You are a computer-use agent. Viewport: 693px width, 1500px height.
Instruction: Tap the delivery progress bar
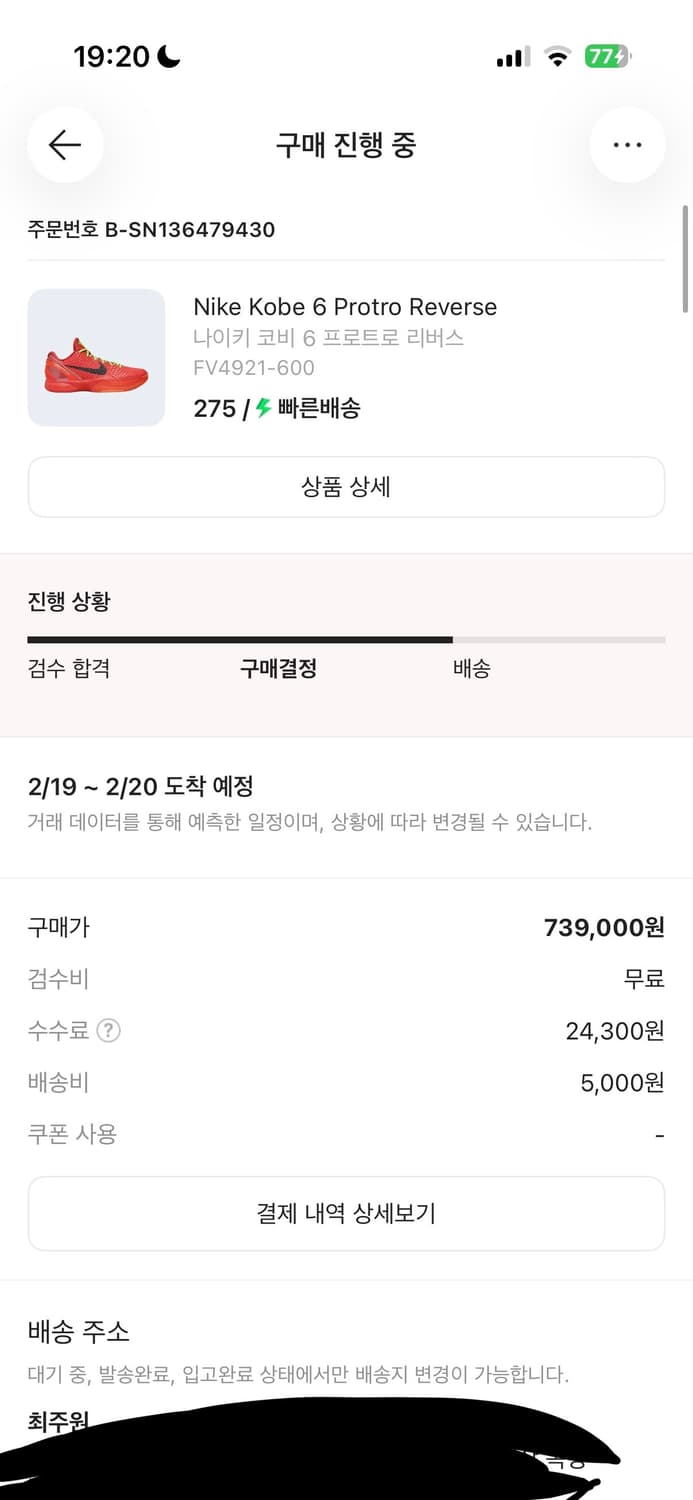346,637
